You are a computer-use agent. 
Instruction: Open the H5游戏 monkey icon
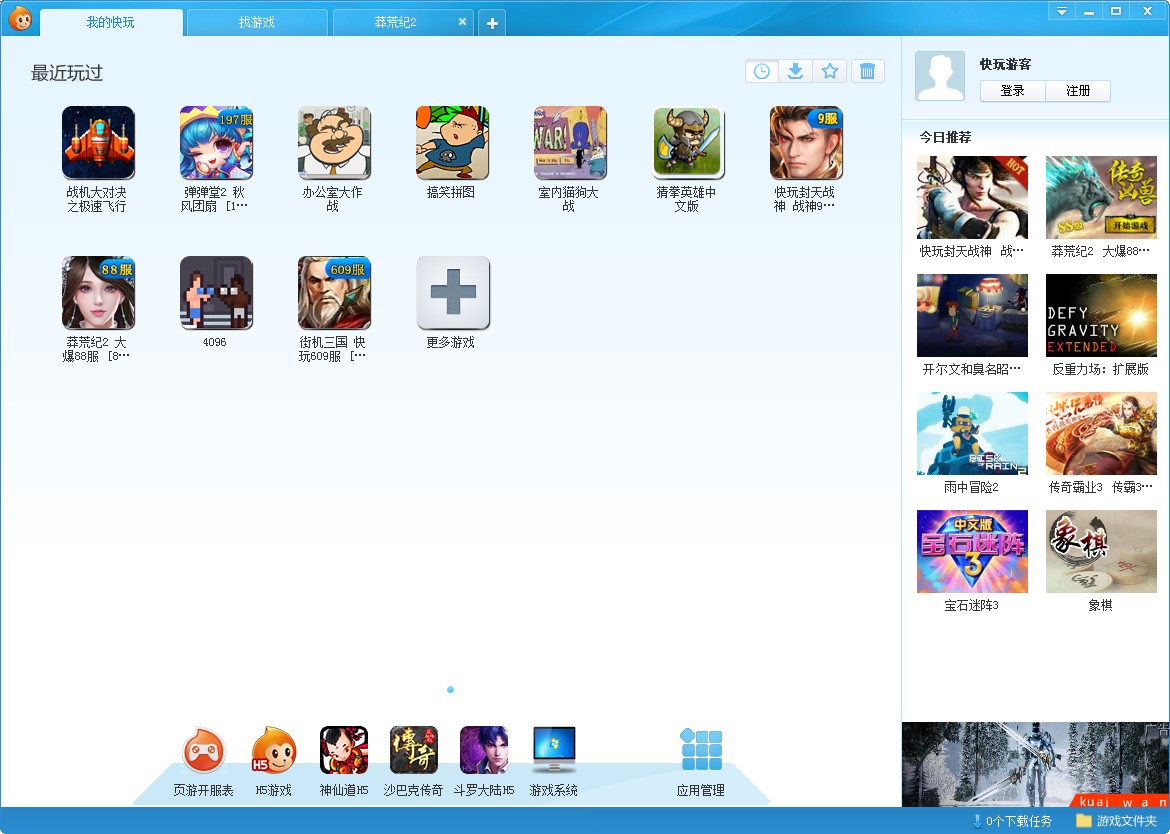274,750
